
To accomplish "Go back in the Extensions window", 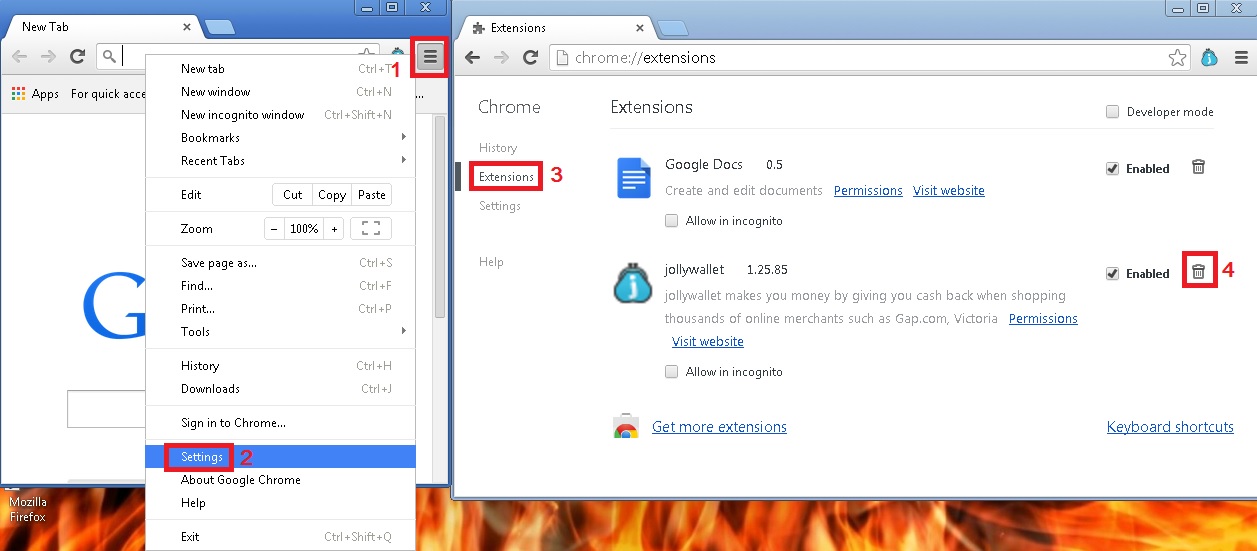I will 473,58.
